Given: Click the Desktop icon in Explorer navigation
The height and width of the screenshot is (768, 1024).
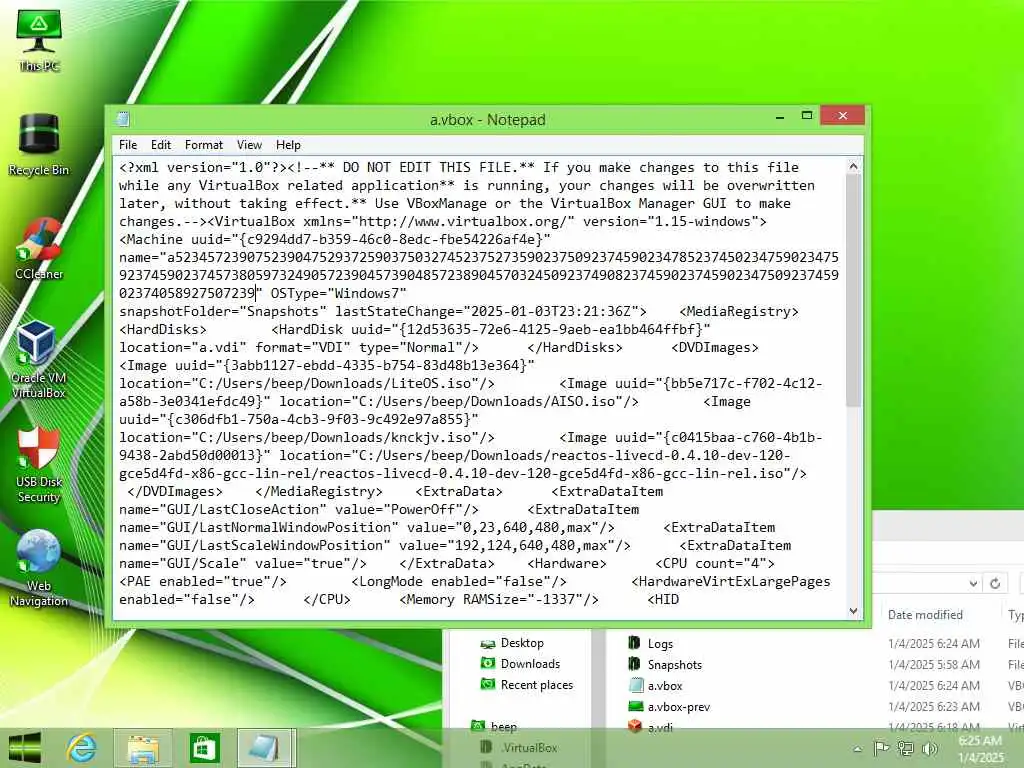Looking at the screenshot, I should (488, 643).
